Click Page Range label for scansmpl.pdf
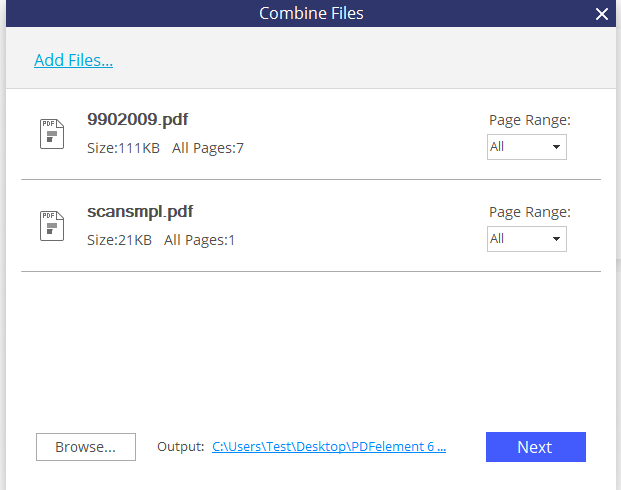 [530, 212]
